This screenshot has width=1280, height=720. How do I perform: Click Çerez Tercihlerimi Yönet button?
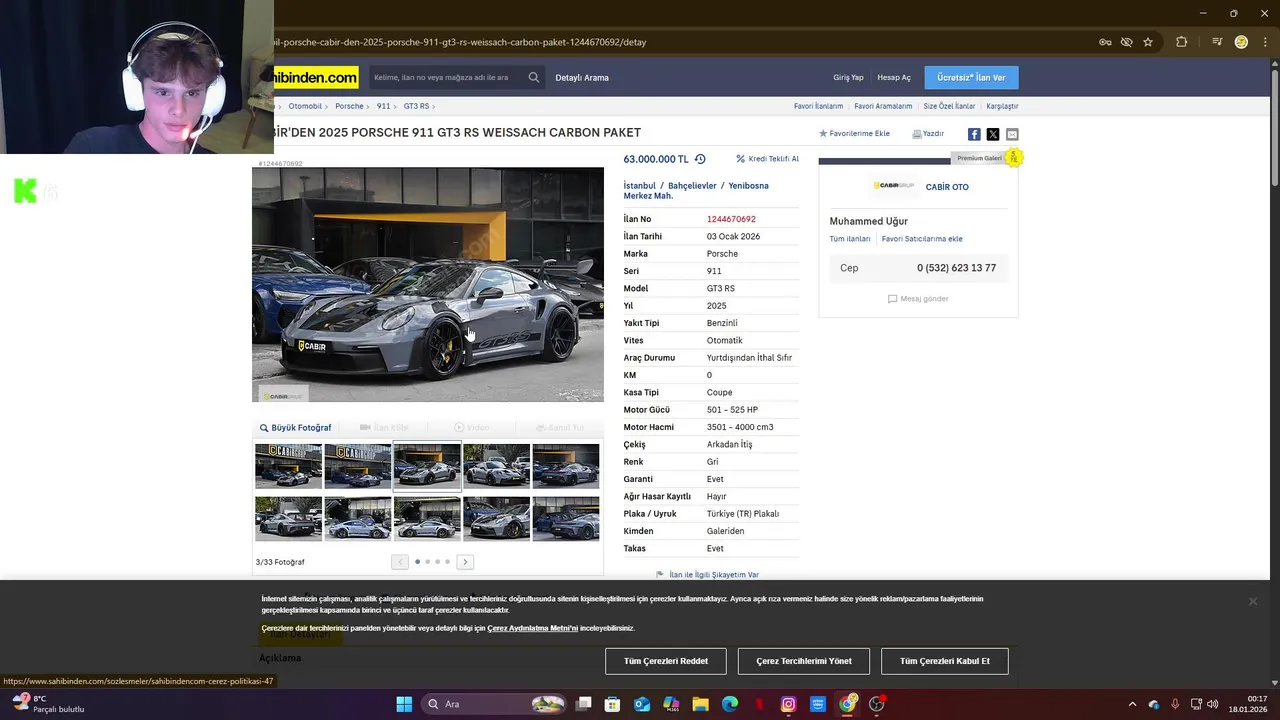804,661
